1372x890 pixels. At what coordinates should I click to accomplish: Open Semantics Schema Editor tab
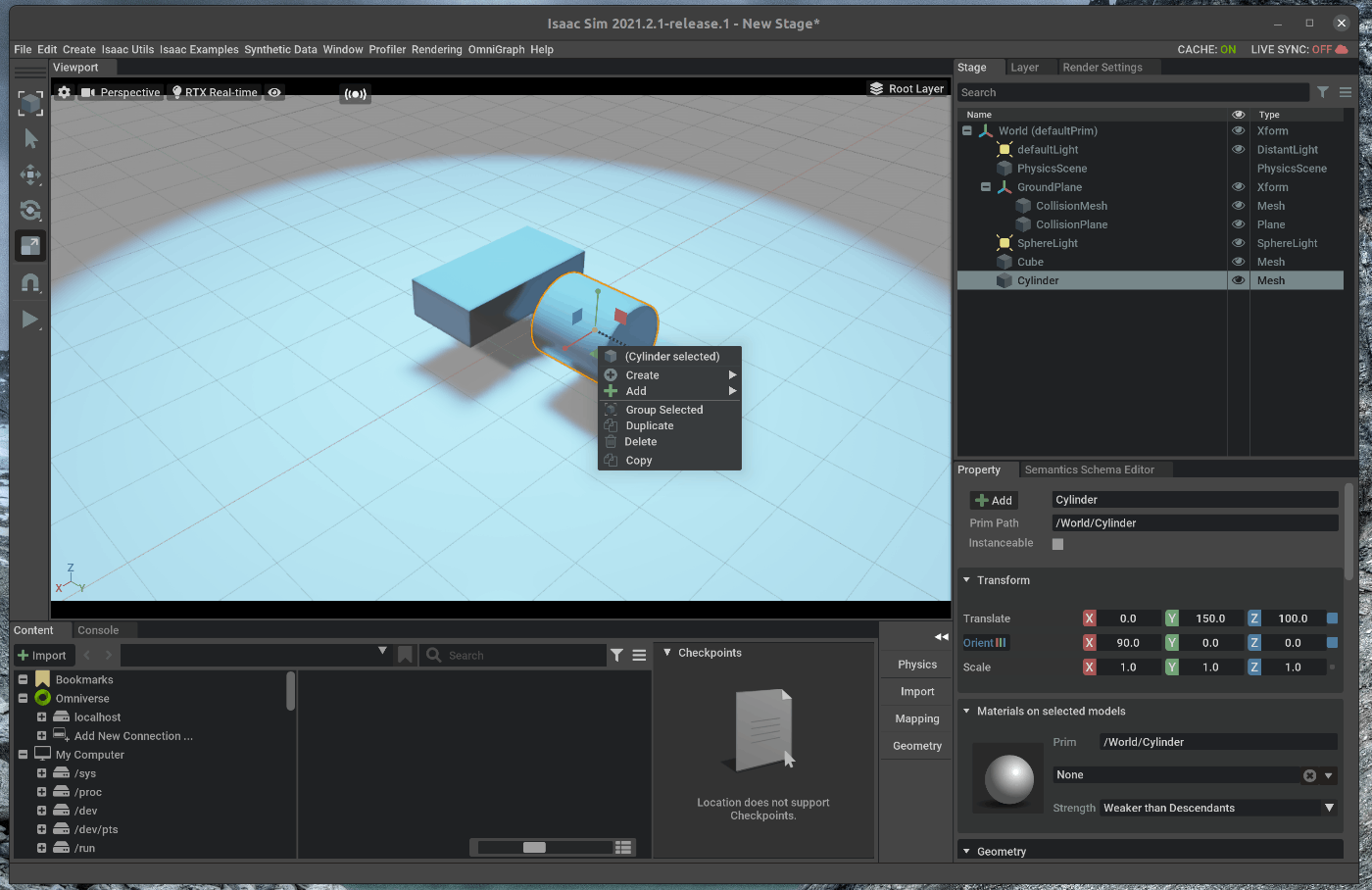pyautogui.click(x=1089, y=470)
